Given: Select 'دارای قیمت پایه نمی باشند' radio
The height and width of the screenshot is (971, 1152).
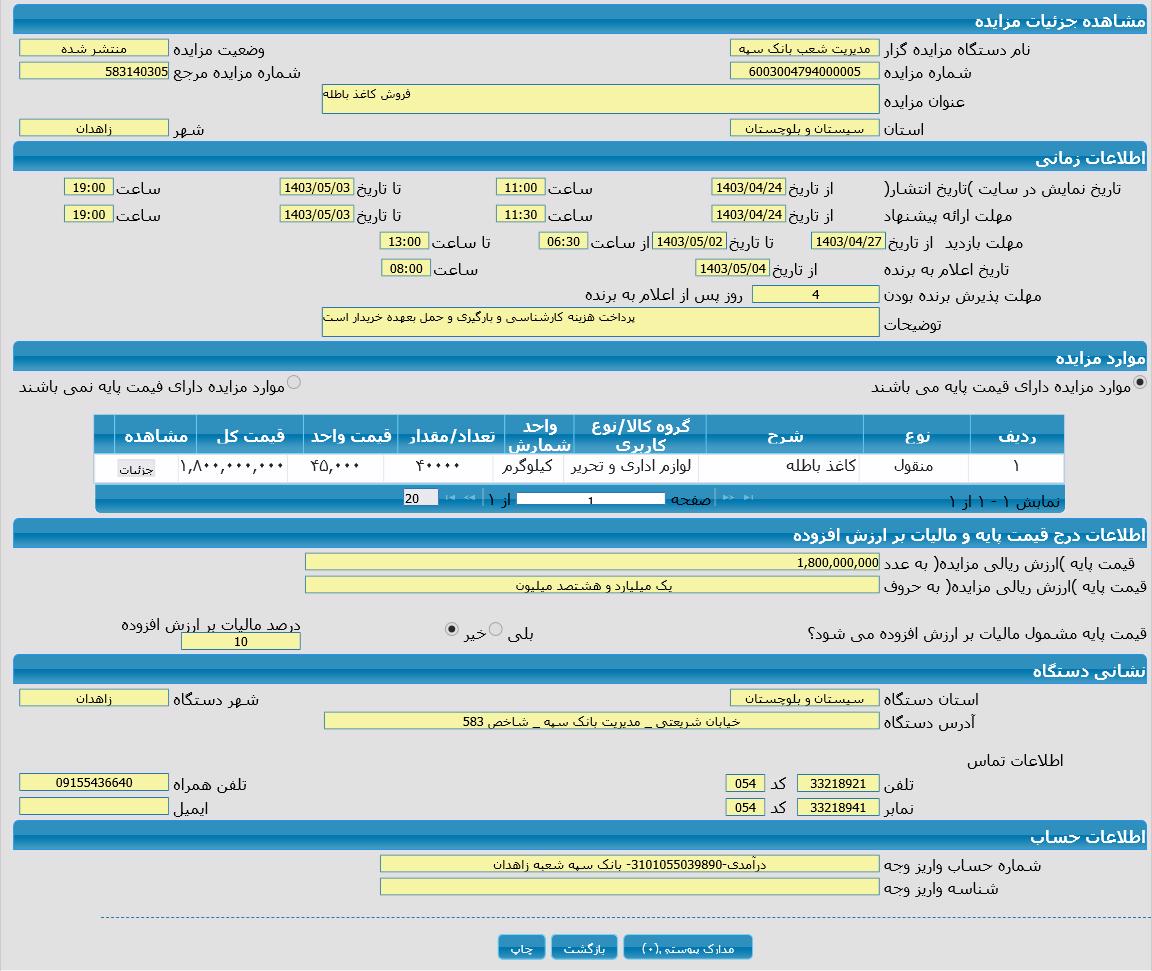Looking at the screenshot, I should pyautogui.click(x=294, y=382).
